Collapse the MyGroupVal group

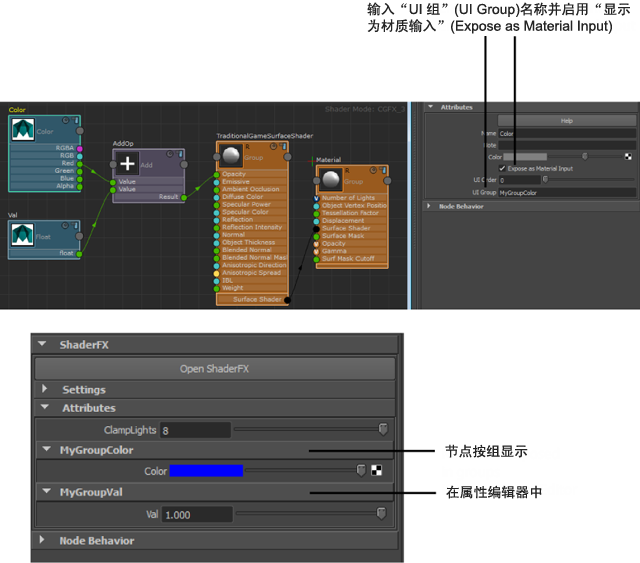click(47, 491)
